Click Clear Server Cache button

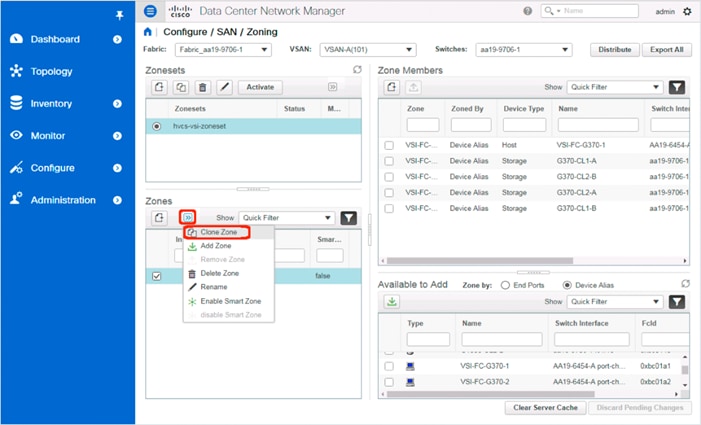(x=545, y=408)
